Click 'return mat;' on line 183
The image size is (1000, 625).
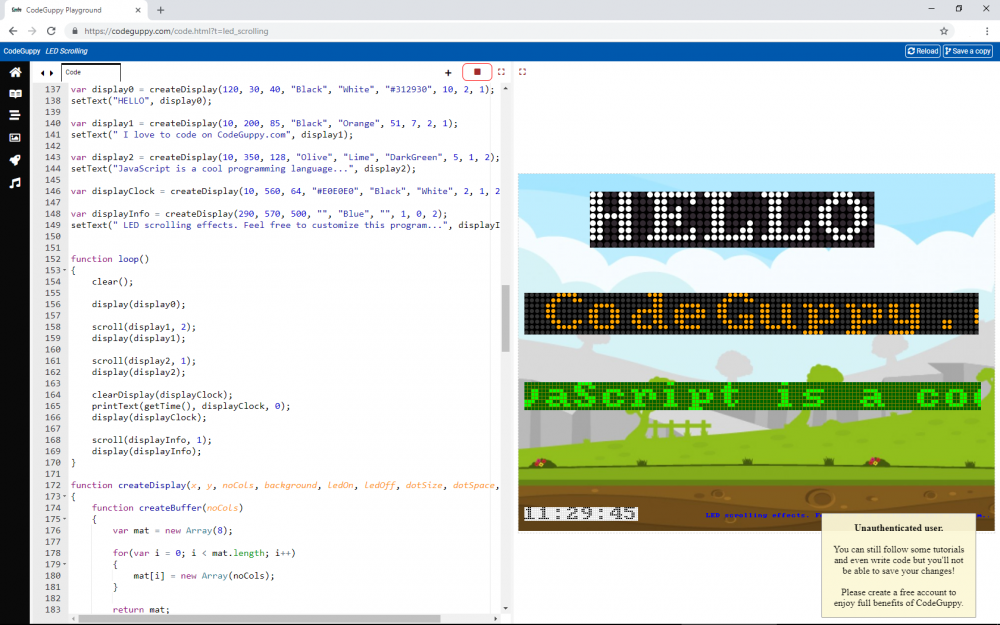click(x=141, y=610)
